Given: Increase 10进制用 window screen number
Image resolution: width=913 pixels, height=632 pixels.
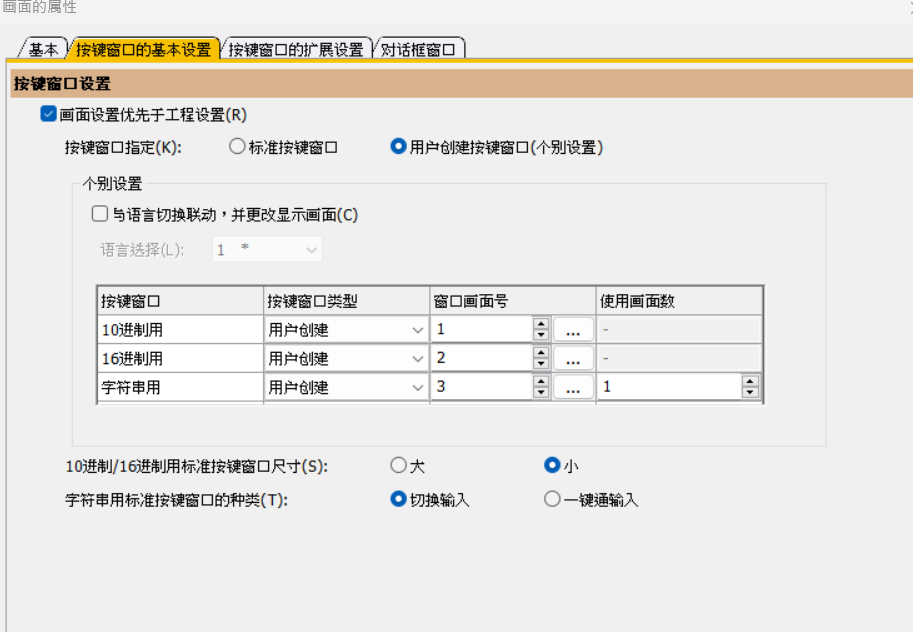Looking at the screenshot, I should pyautogui.click(x=541, y=324).
